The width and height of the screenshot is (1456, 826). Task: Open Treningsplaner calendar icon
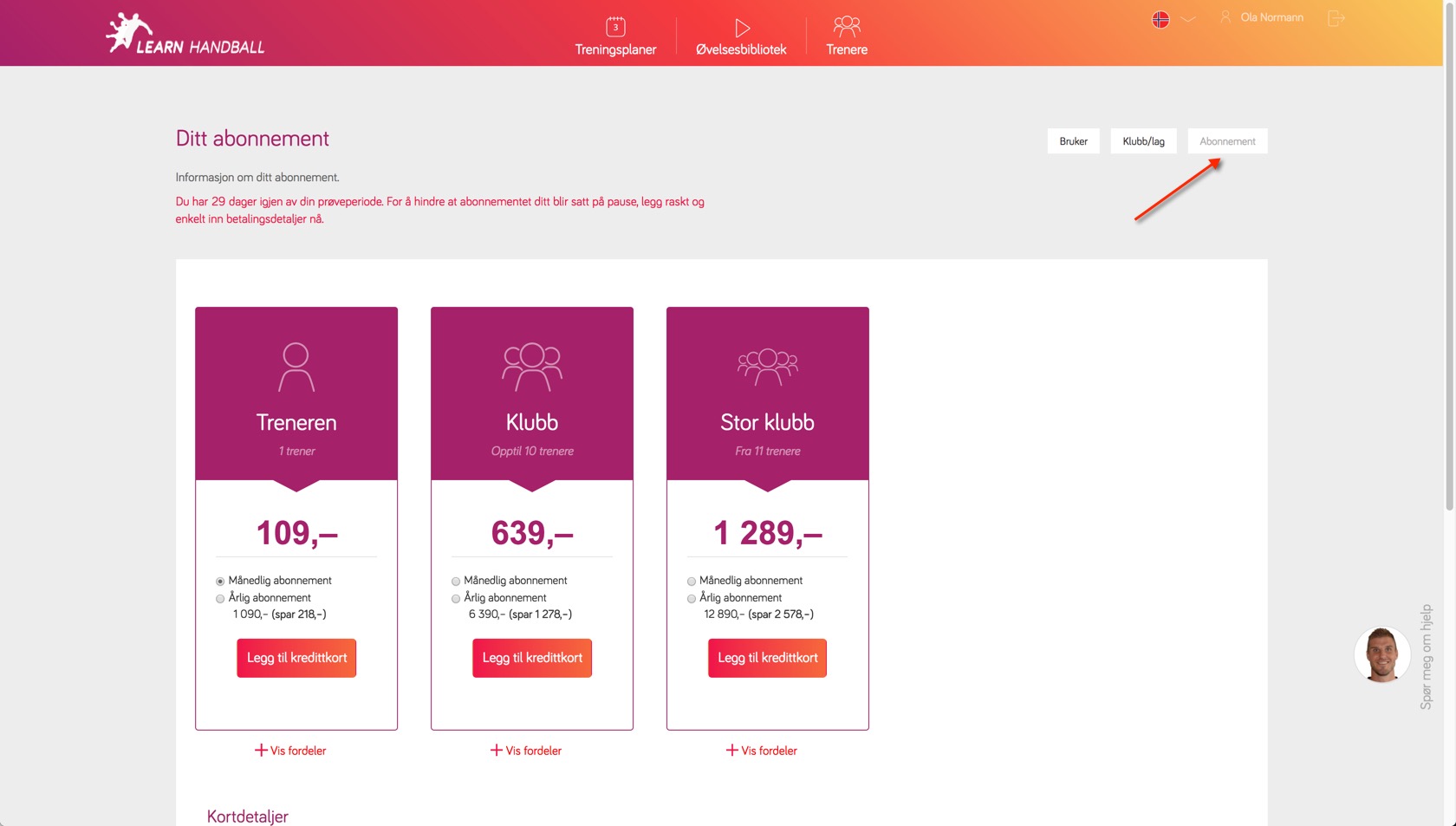(x=615, y=27)
